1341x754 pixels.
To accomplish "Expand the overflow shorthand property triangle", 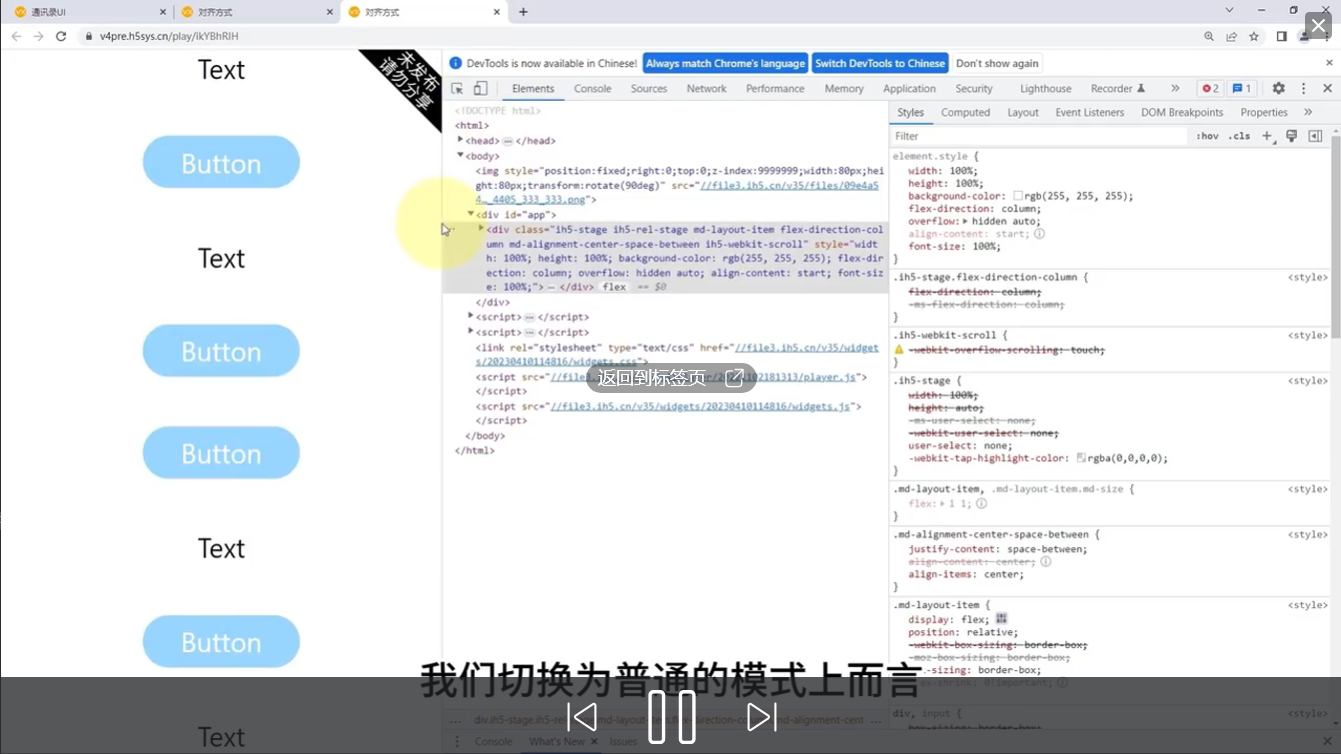I will click(966, 221).
